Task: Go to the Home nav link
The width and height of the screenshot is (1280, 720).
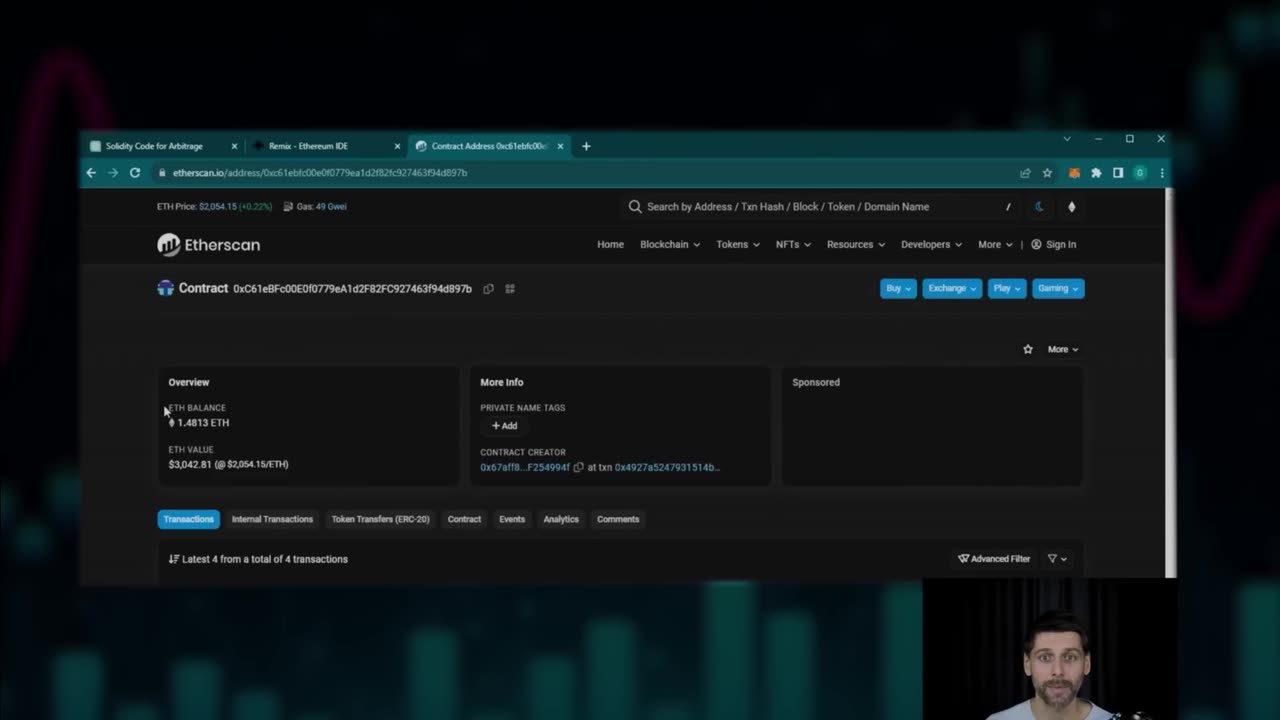Action: (610, 245)
